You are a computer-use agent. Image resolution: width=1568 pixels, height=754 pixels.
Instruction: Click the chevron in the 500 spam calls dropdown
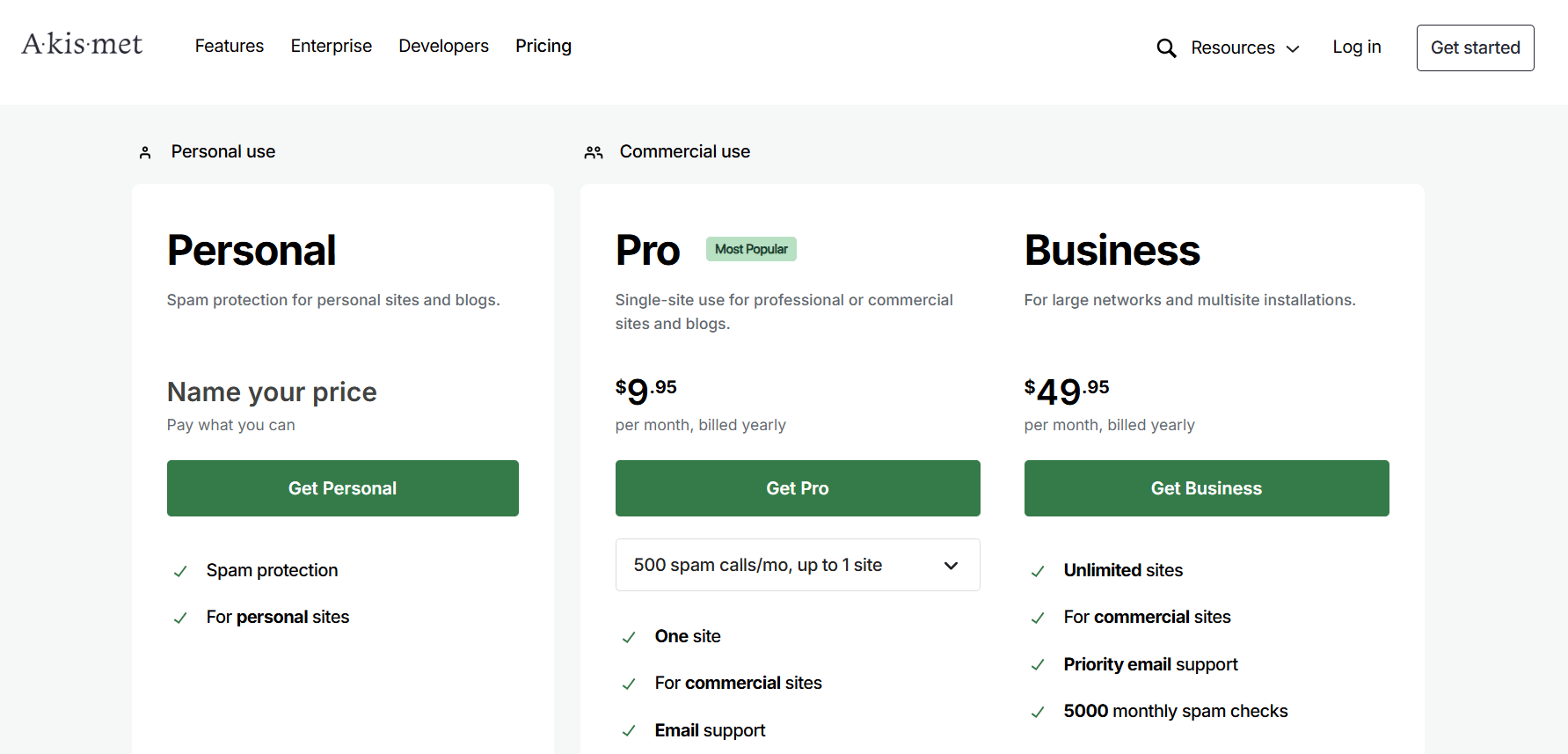(951, 566)
